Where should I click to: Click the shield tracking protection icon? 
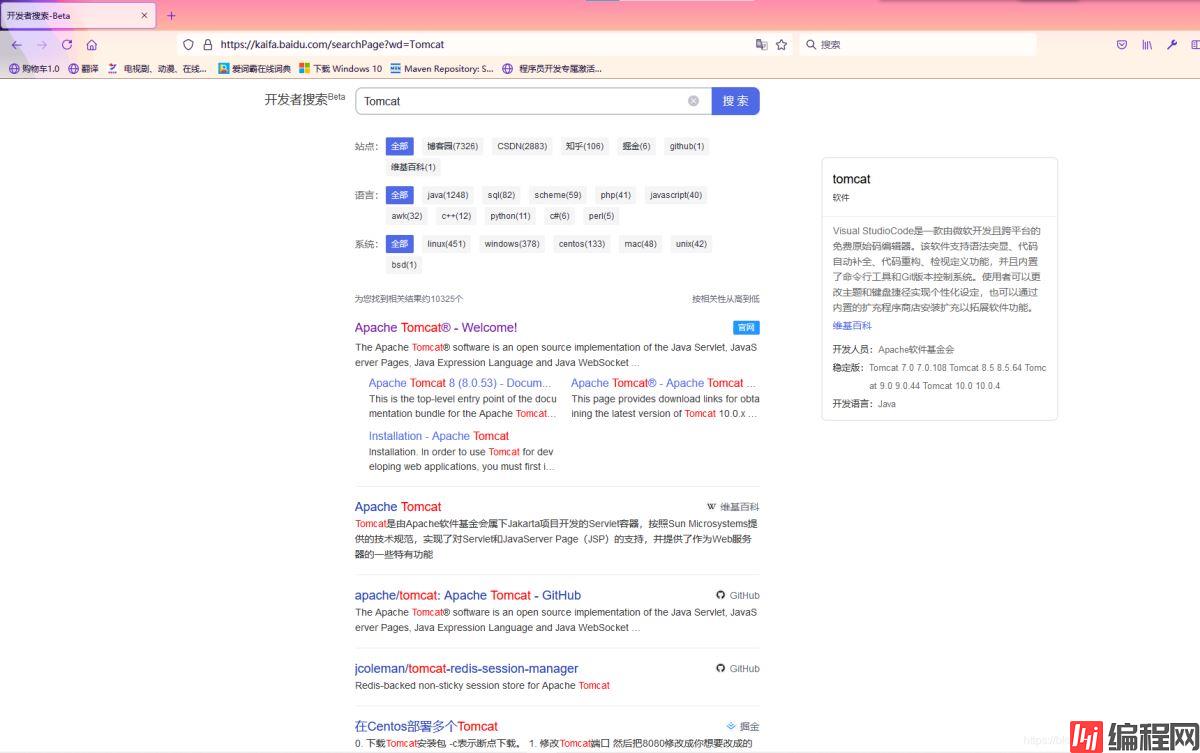(188, 44)
